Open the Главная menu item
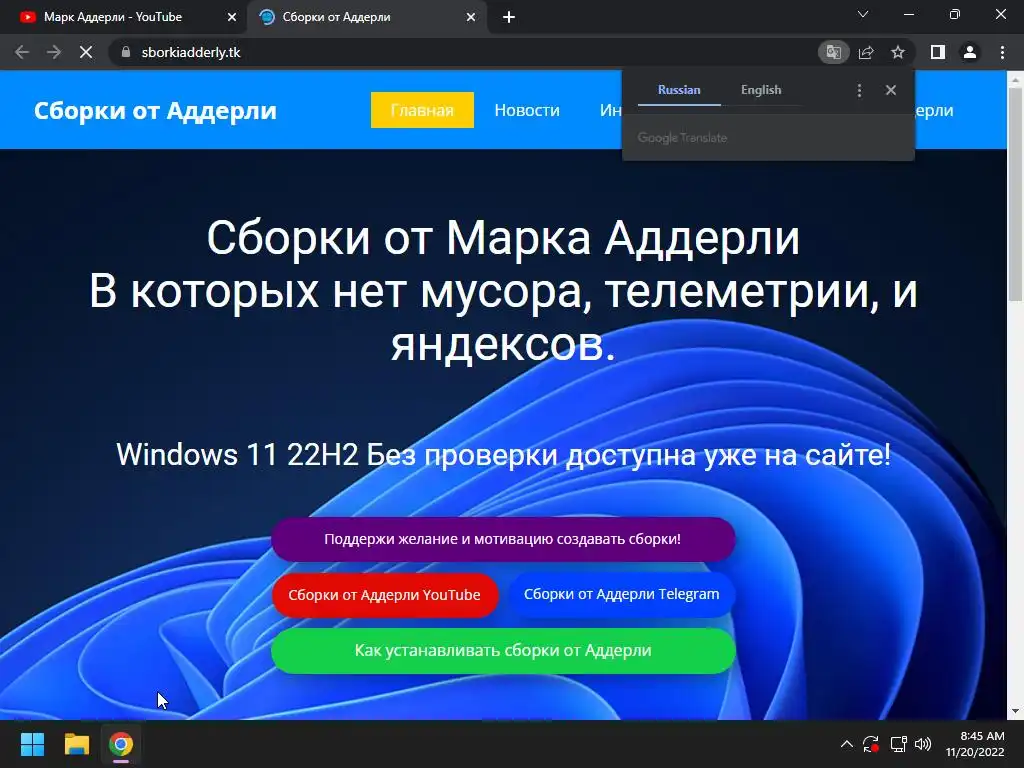The width and height of the screenshot is (1024, 768). [x=422, y=110]
